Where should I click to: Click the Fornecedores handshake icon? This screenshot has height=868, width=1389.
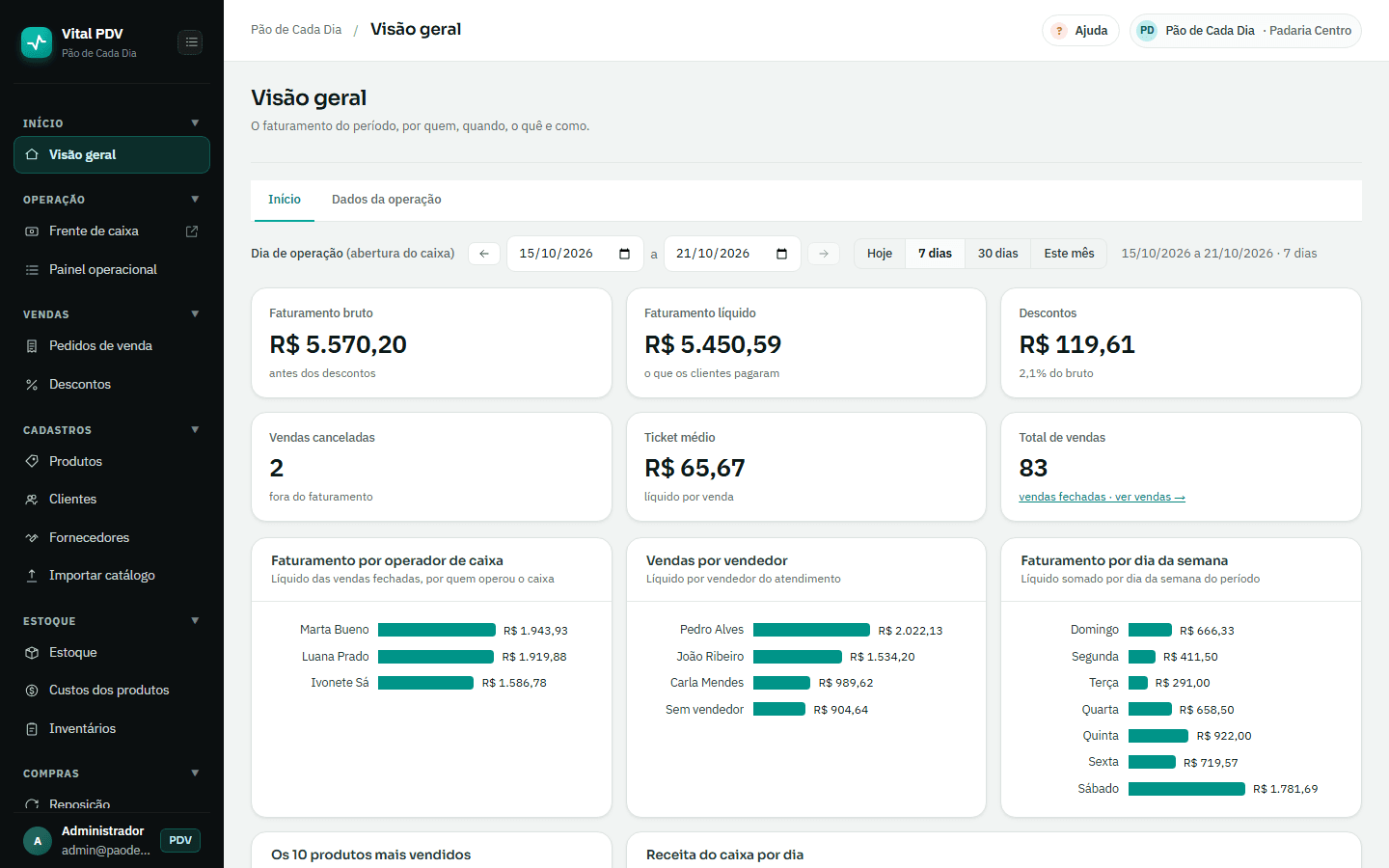click(x=32, y=538)
